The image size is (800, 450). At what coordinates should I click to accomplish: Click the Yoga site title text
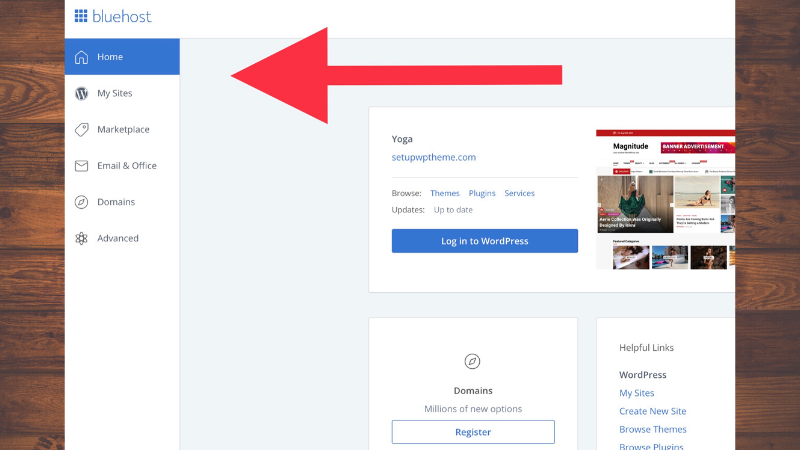coord(402,139)
